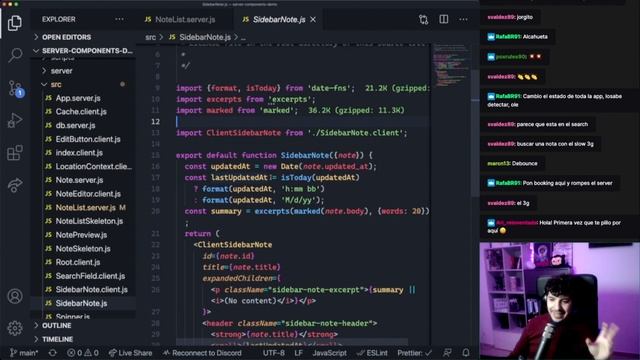Open the Explorer view in activity bar
Image resolution: width=640 pixels, height=360 pixels.
(15, 22)
